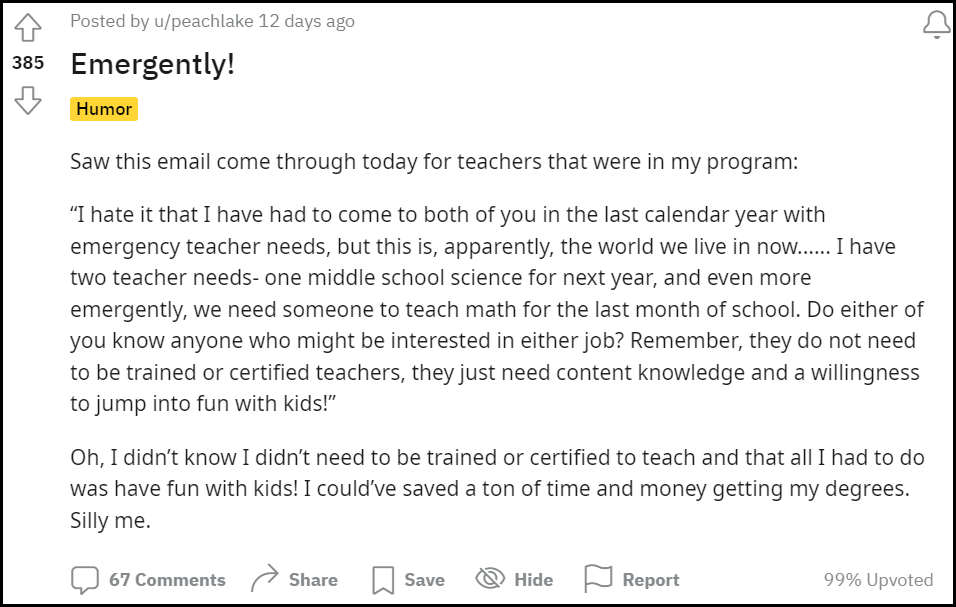Click the crossed-out eye hide icon
The image size is (956, 607).
click(490, 579)
